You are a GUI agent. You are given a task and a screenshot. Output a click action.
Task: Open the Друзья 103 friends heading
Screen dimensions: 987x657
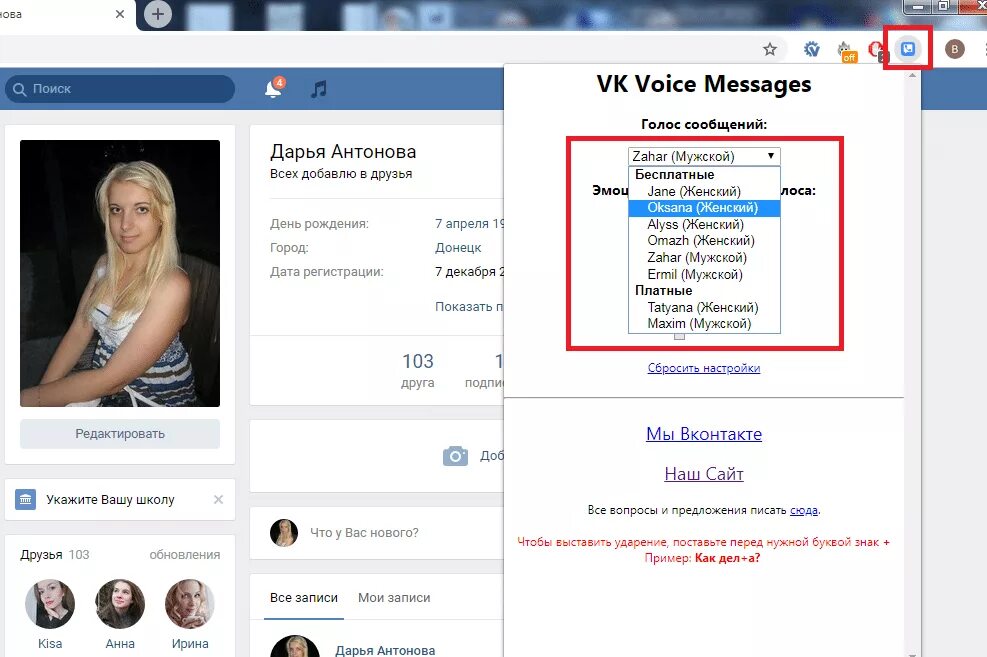point(55,555)
